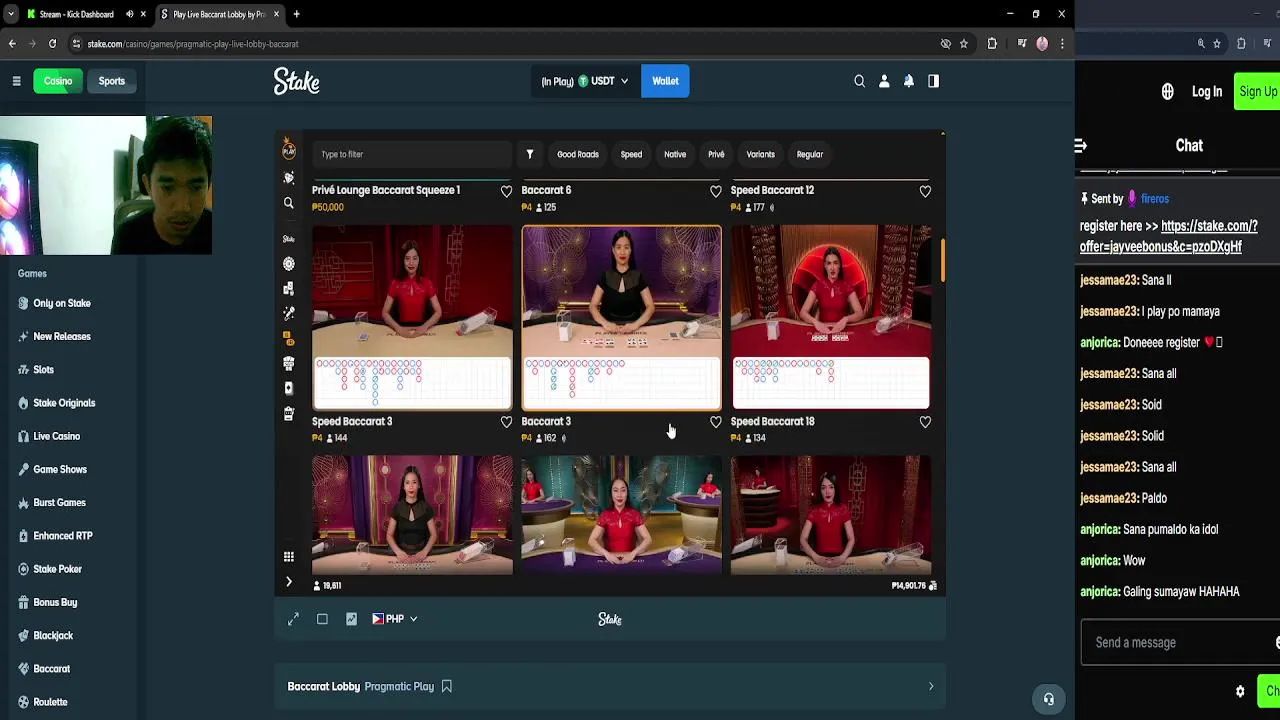Click the Pragmatic Play lobby logo icon
Screen dimensions: 1280x720
(x=288, y=149)
